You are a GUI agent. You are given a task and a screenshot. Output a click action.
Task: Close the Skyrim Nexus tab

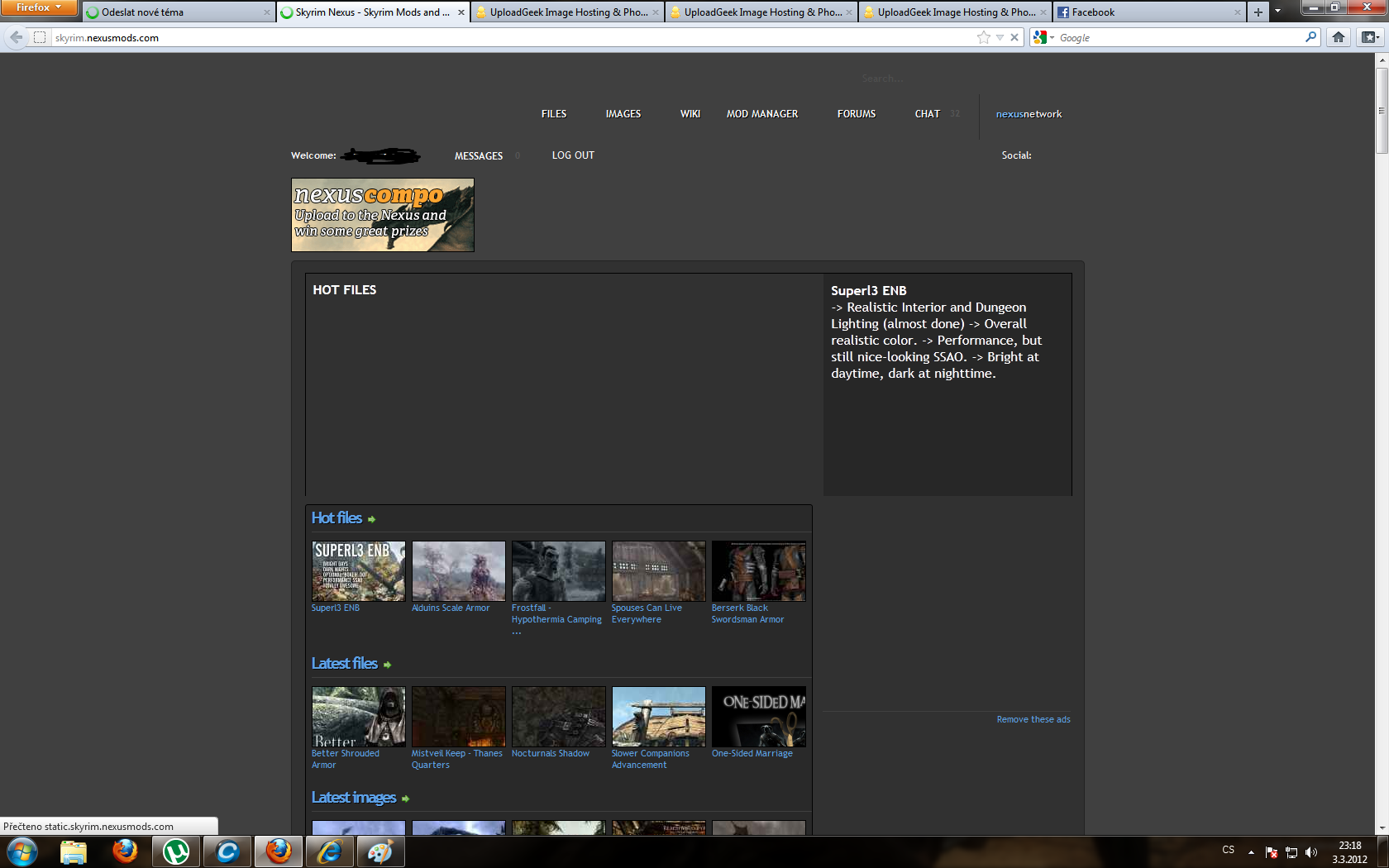click(x=461, y=12)
